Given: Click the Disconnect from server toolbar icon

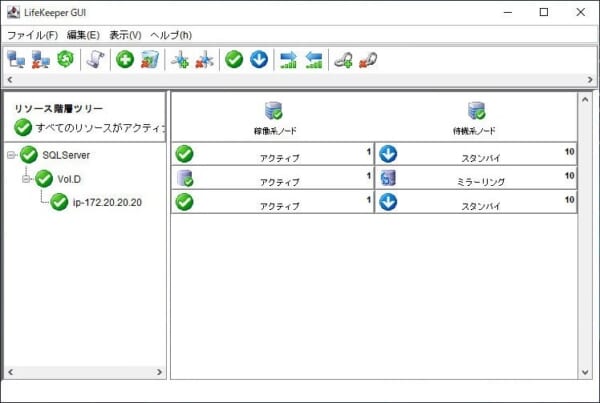Looking at the screenshot, I should (x=41, y=59).
